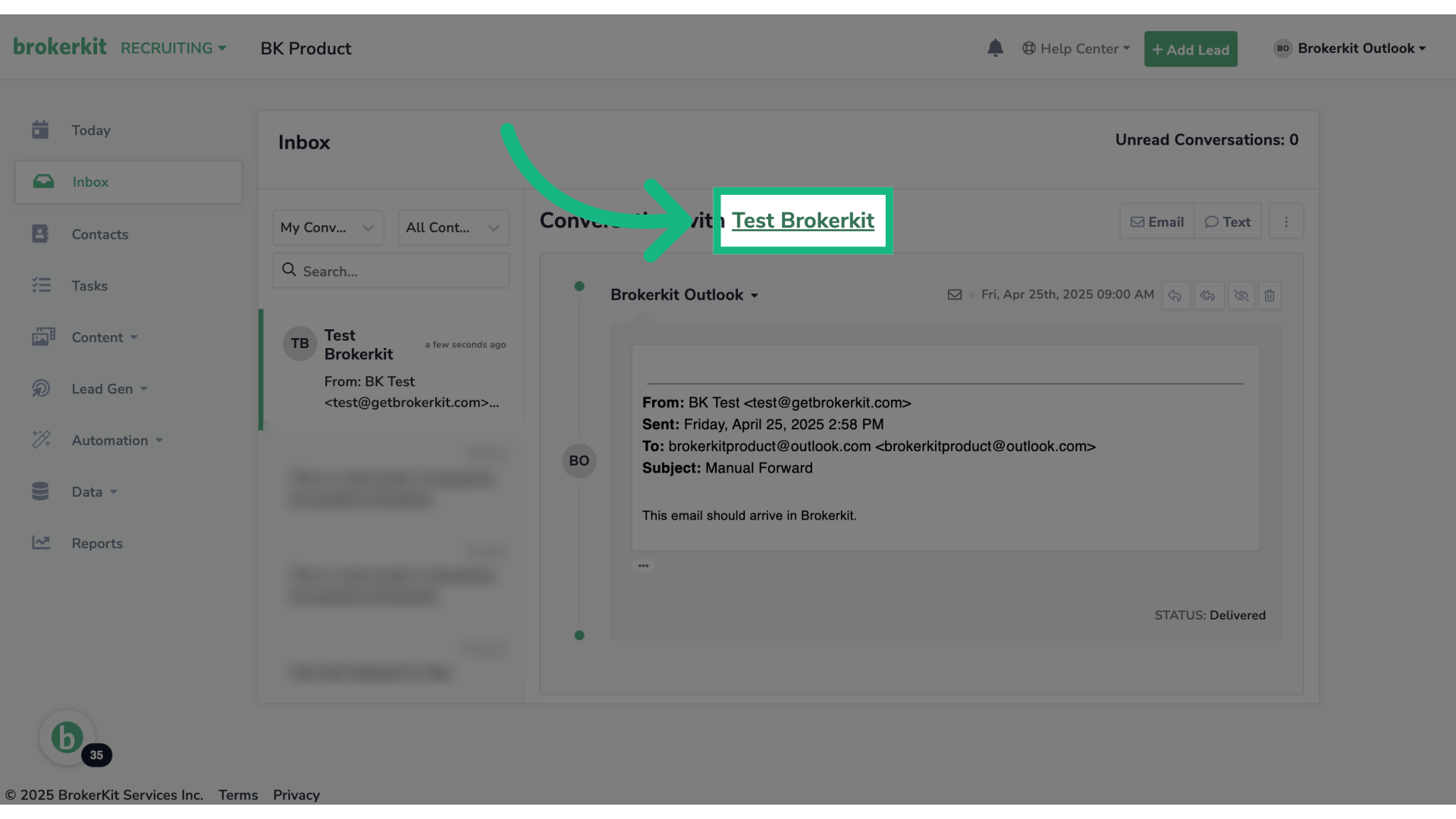Open the Test Brokerkit contact link
1456x819 pixels.
[x=802, y=221]
